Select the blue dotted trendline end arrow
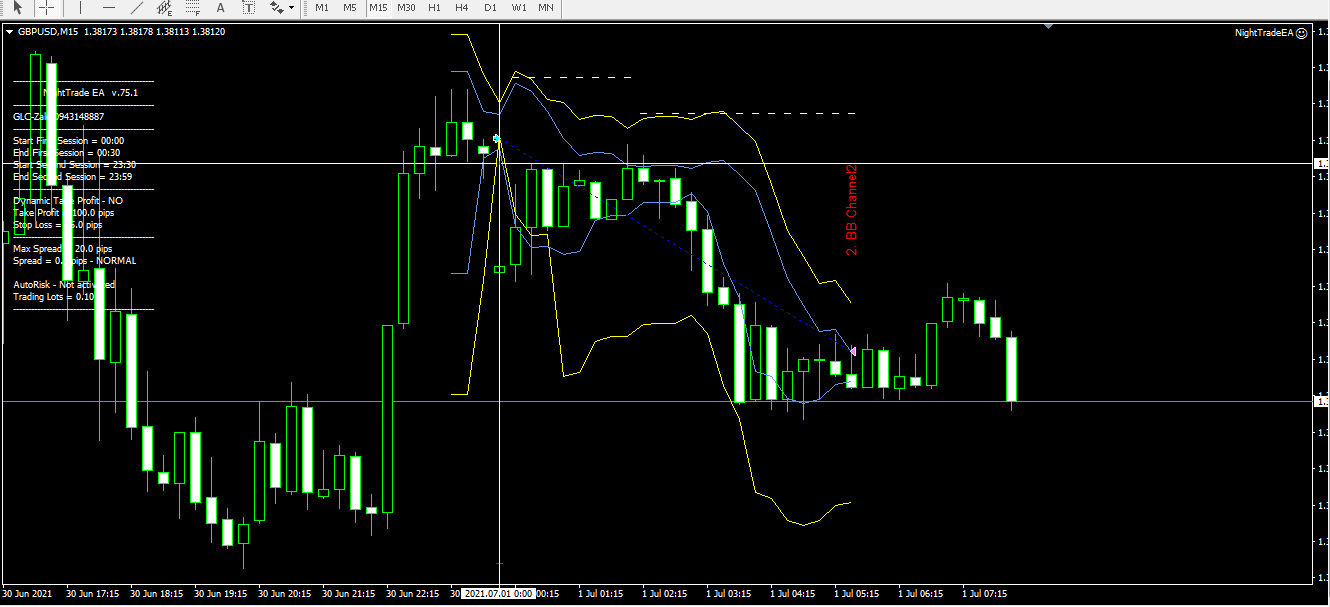1330x607 pixels. [853, 351]
